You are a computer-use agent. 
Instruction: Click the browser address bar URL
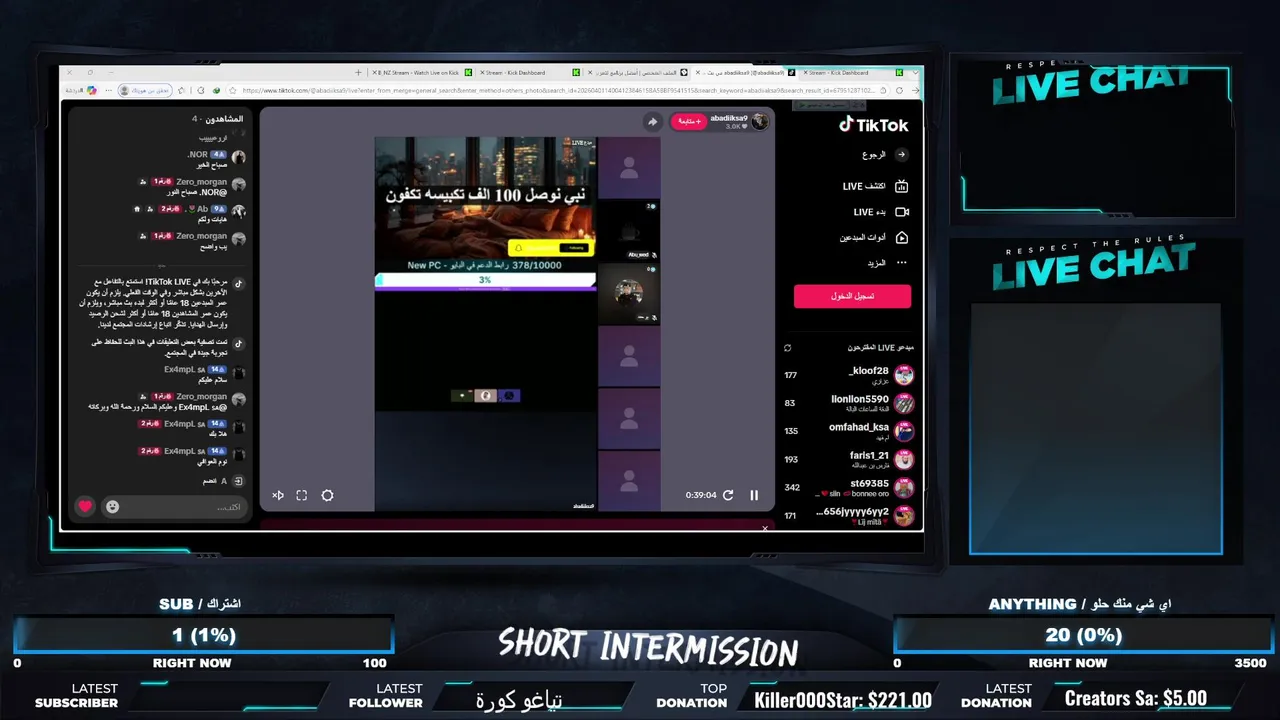tap(560, 90)
